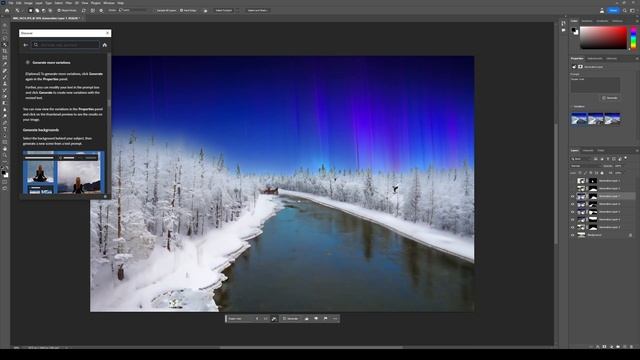Click Lock All icon in Layers panel
The height and width of the screenshot is (360, 640).
tap(602, 173)
